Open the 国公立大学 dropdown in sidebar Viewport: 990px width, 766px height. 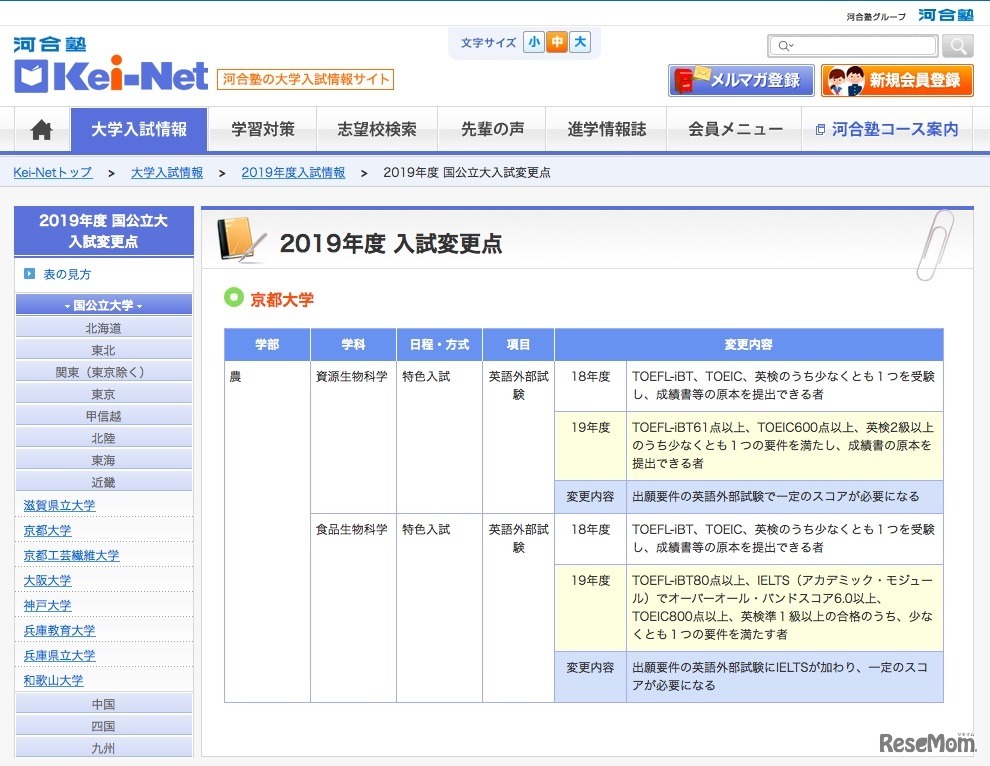point(103,304)
